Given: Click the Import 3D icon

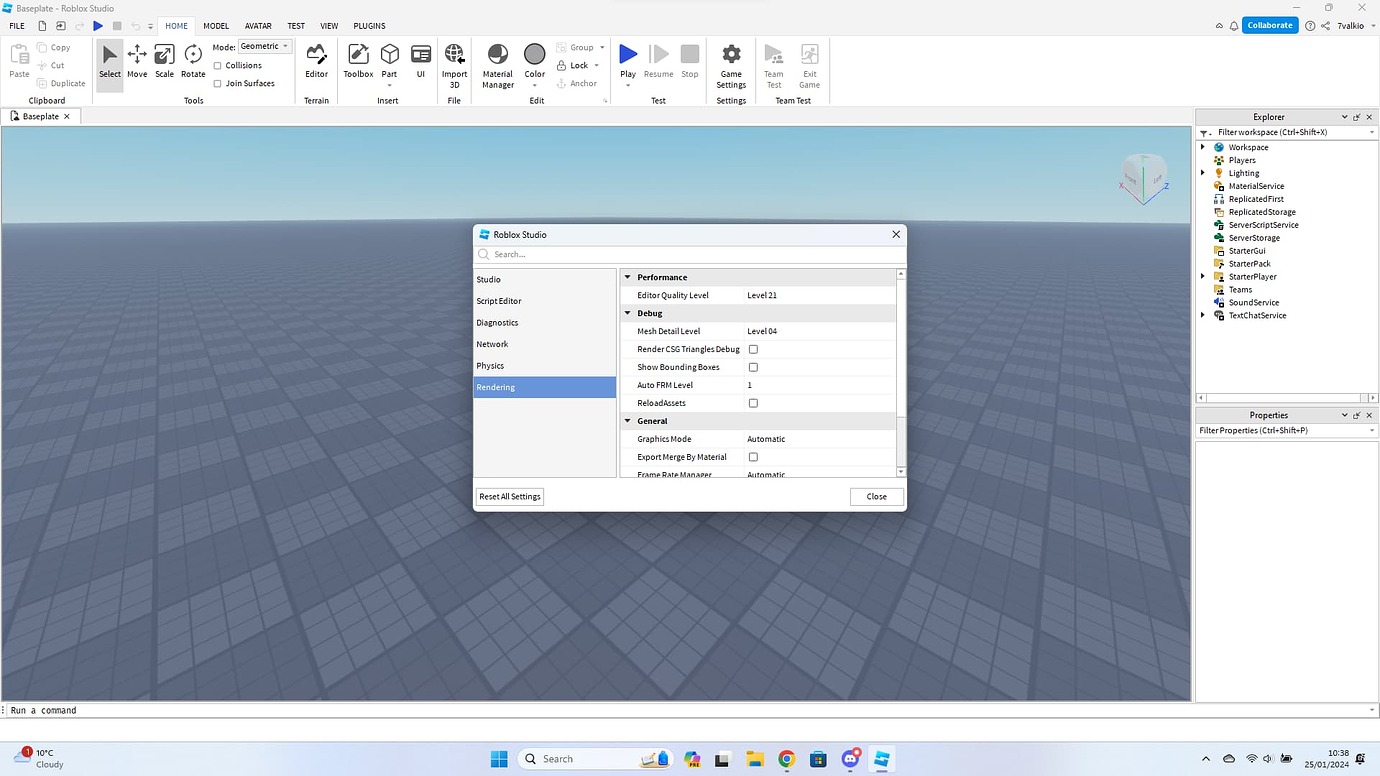Looking at the screenshot, I should pyautogui.click(x=454, y=58).
